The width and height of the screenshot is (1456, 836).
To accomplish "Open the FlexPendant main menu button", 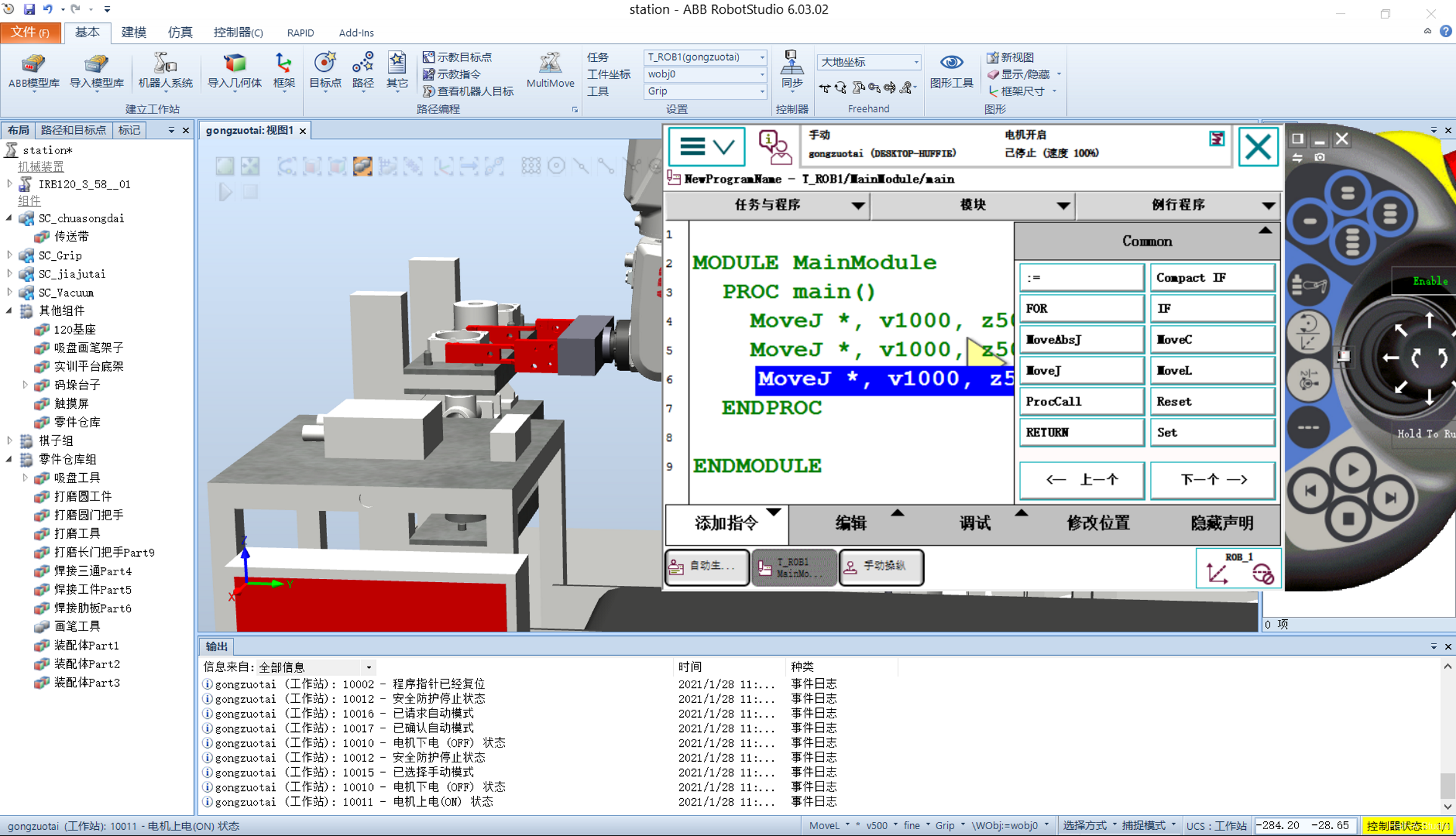I will pyautogui.click(x=707, y=147).
